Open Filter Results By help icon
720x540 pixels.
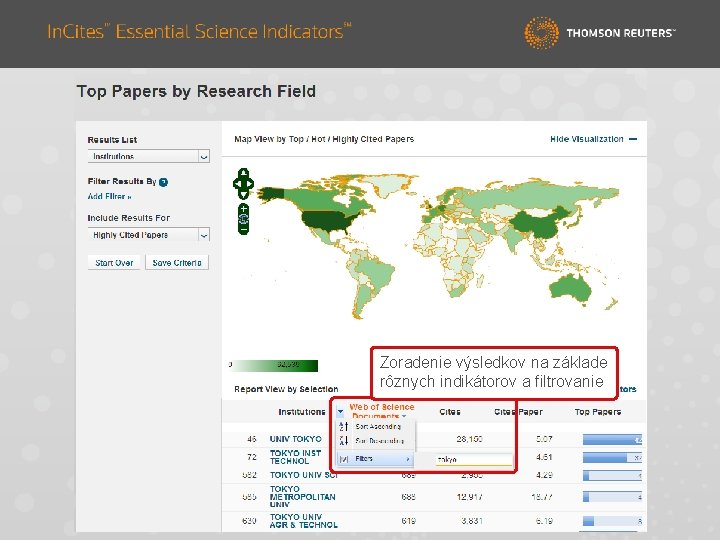pos(163,182)
